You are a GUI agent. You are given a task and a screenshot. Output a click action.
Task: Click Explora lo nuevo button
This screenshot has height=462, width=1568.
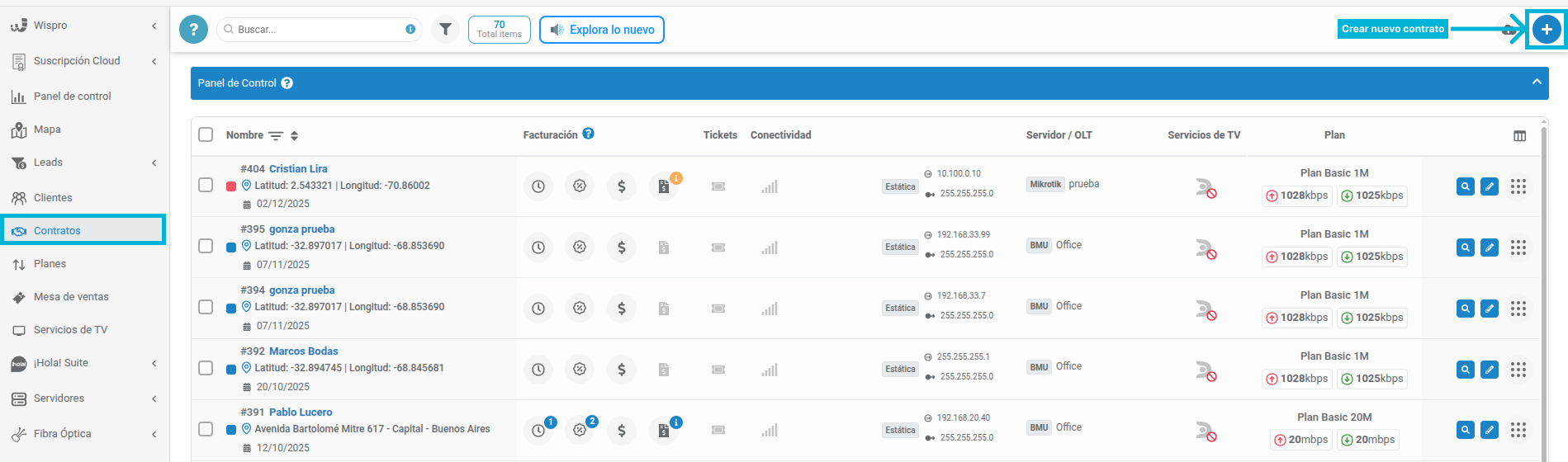602,30
